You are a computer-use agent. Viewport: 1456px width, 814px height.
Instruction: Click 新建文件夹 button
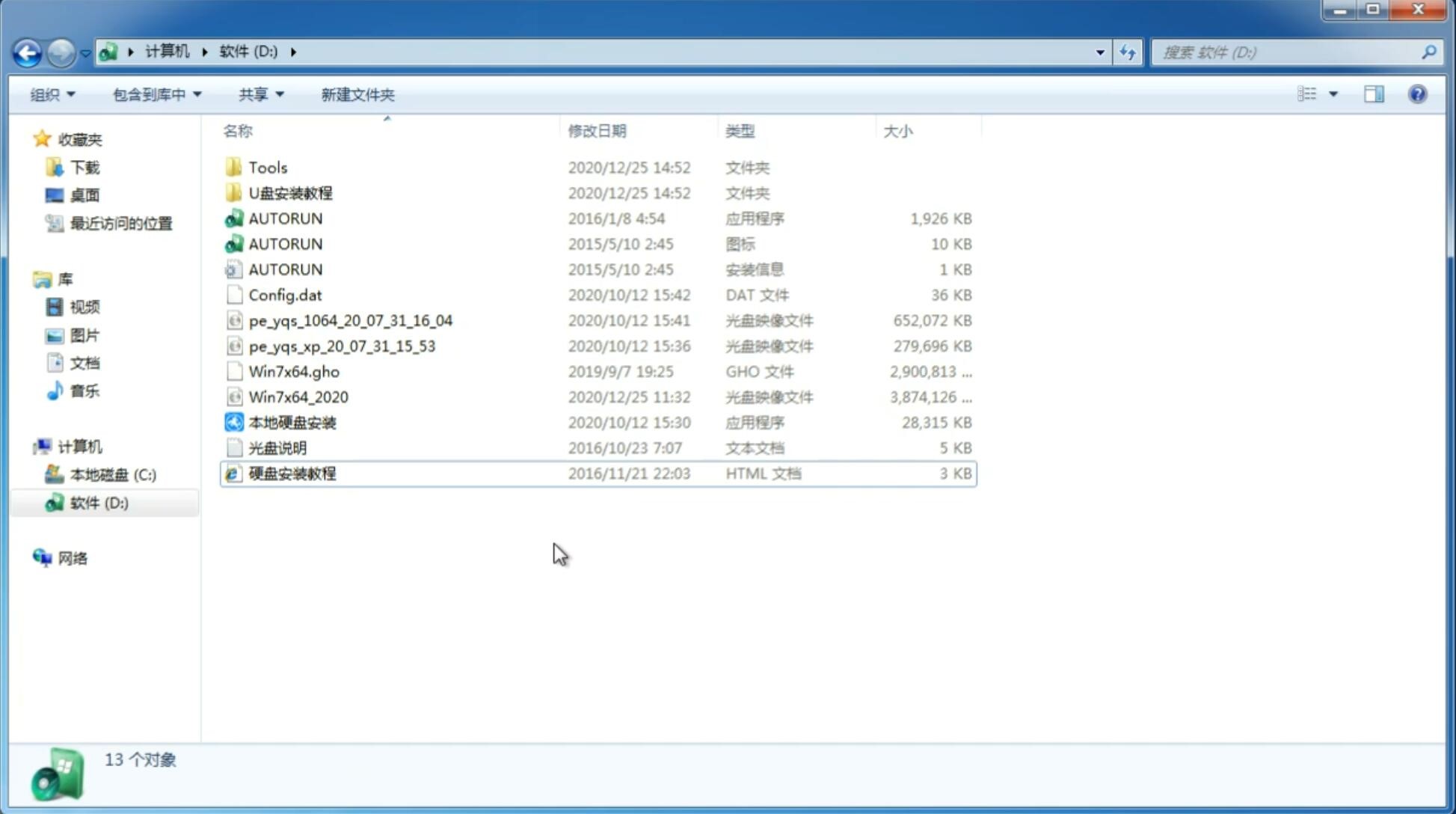[357, 94]
